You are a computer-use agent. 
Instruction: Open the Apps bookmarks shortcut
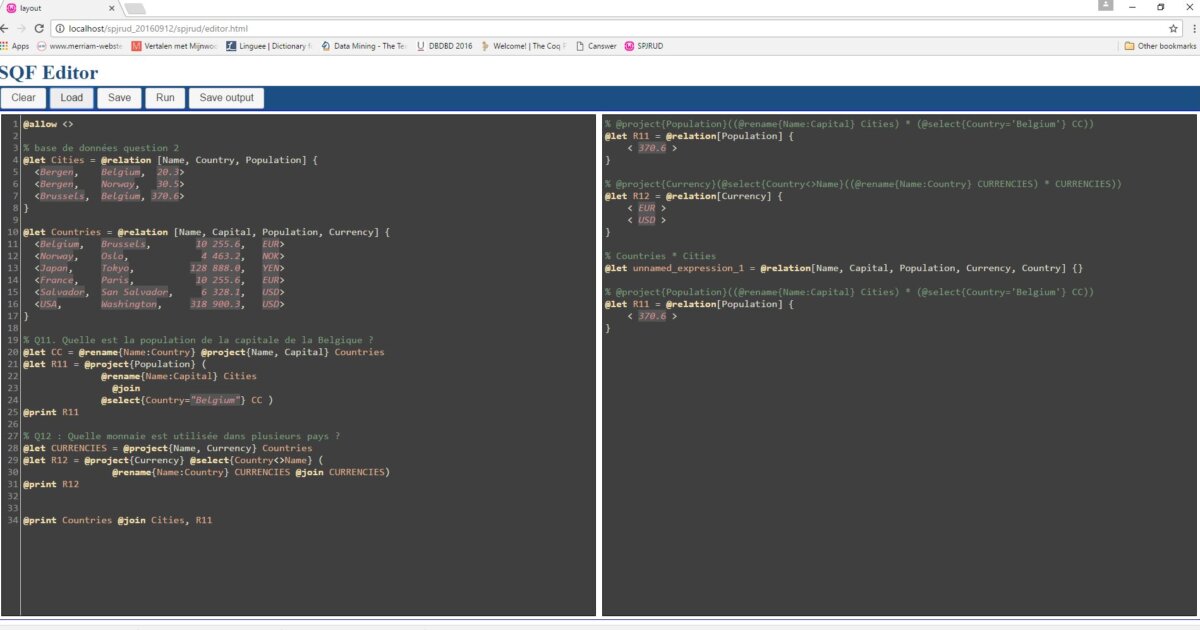tap(15, 46)
